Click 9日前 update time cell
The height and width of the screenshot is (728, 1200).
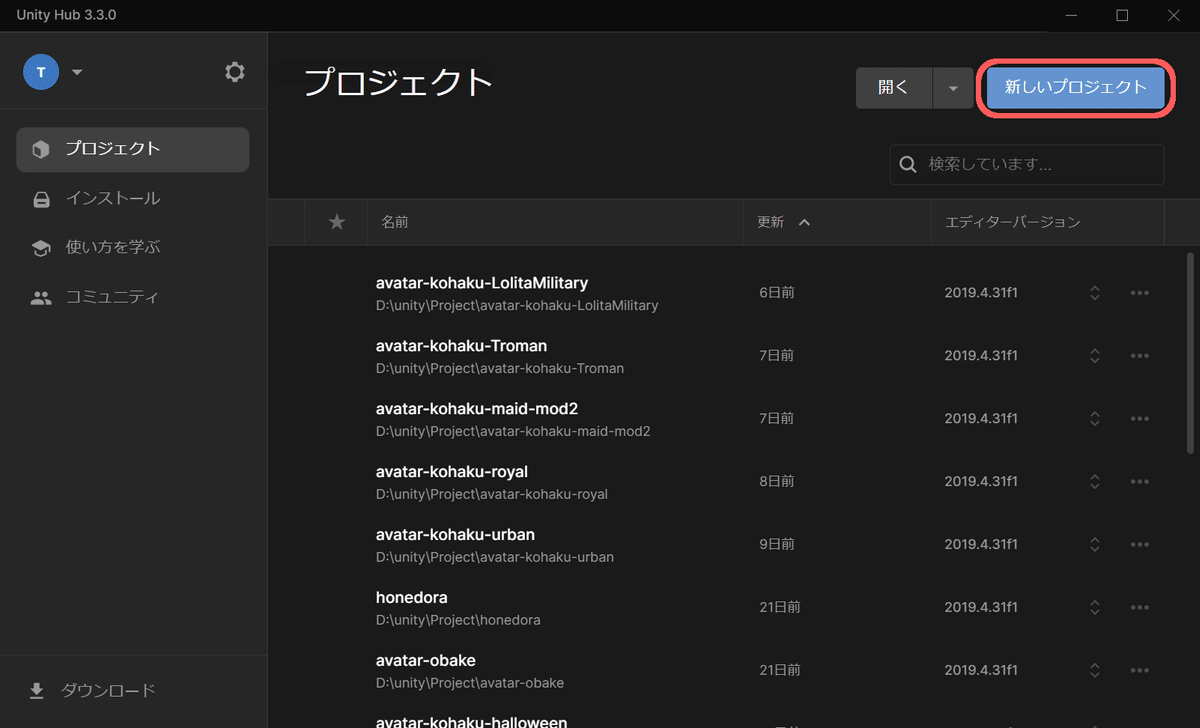pos(776,545)
